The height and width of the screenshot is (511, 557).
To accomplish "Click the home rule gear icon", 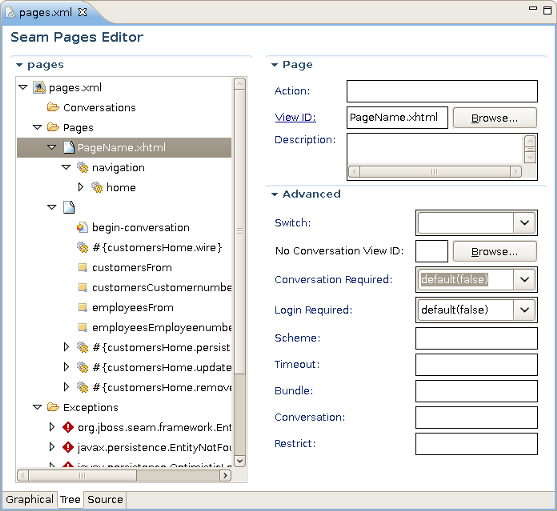I will coord(97,187).
